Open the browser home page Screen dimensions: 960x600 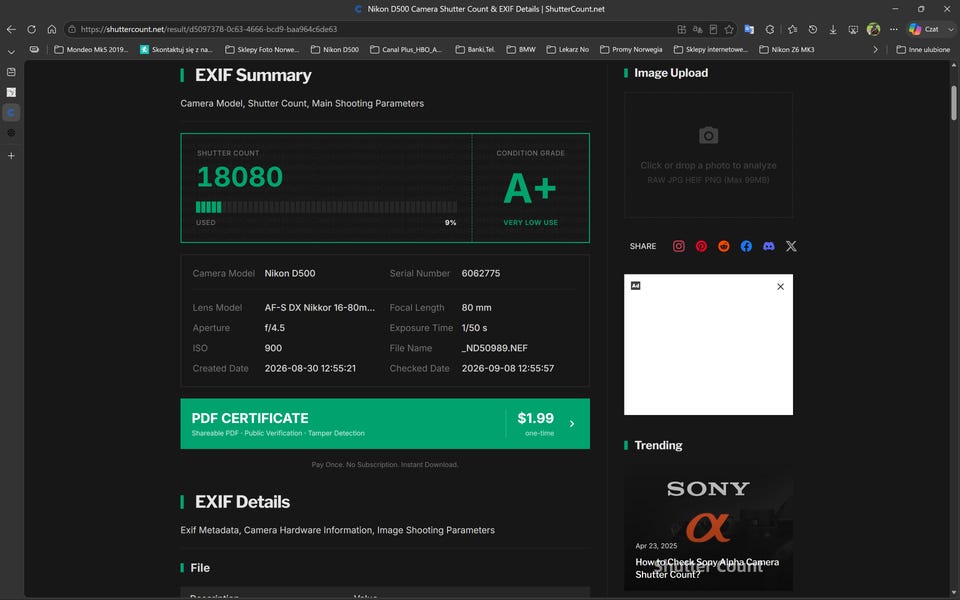point(52,29)
